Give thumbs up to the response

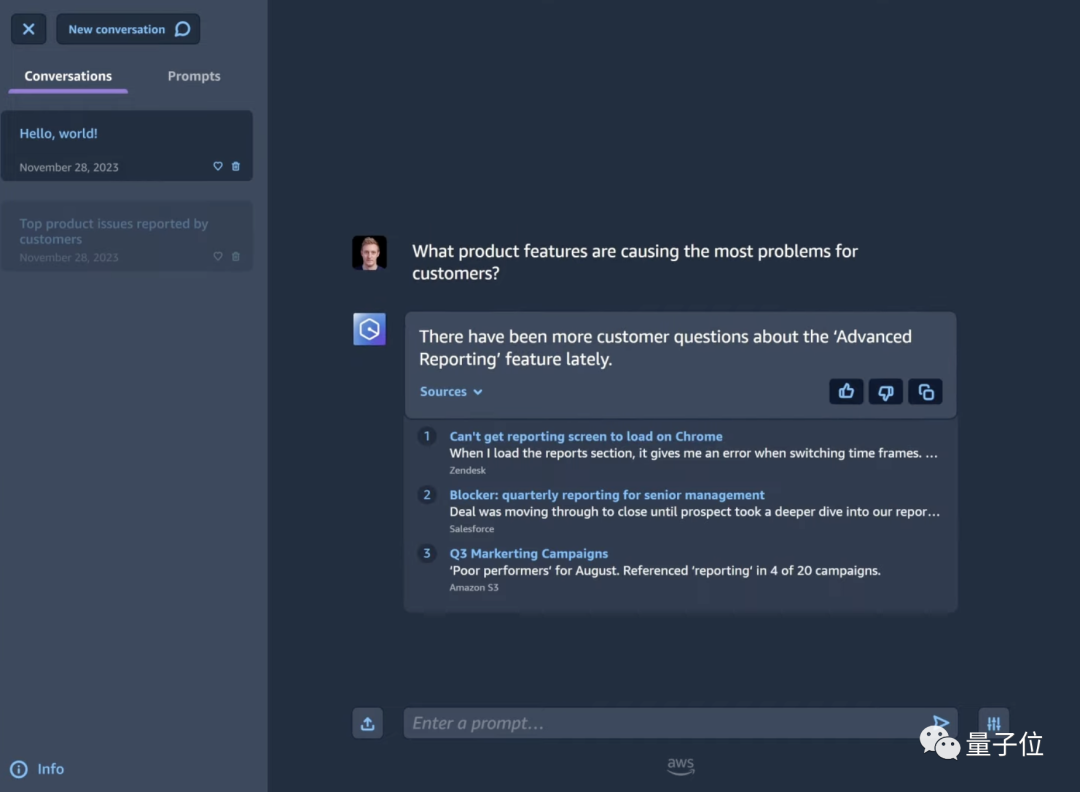click(x=846, y=392)
